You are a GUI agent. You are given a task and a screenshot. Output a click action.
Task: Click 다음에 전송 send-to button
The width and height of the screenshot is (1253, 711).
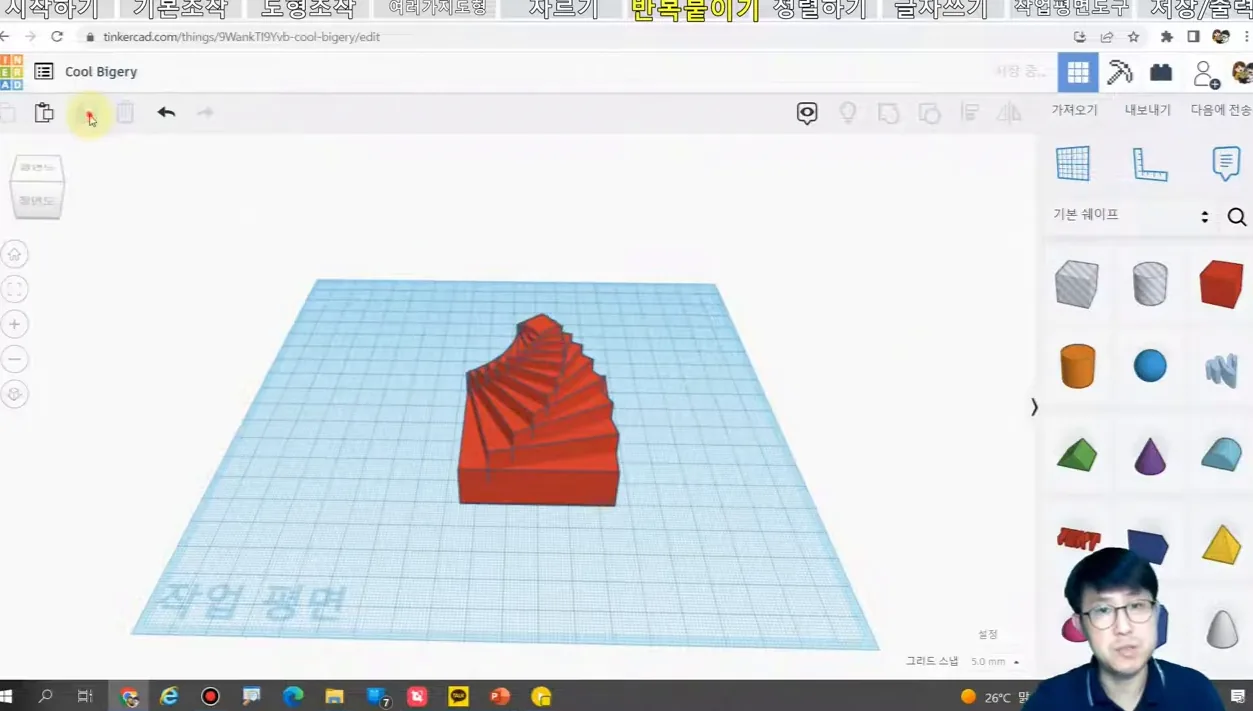pyautogui.click(x=1221, y=110)
